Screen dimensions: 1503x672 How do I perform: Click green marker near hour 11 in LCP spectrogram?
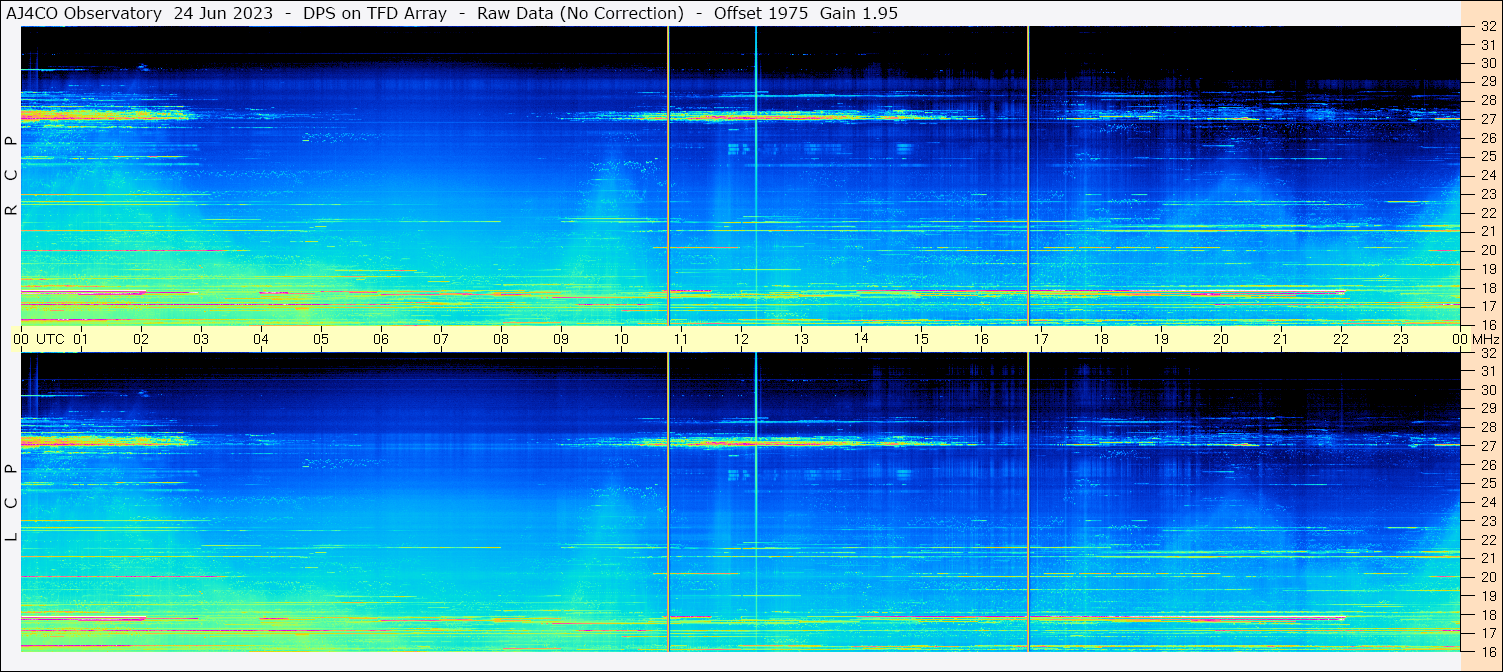(668, 502)
